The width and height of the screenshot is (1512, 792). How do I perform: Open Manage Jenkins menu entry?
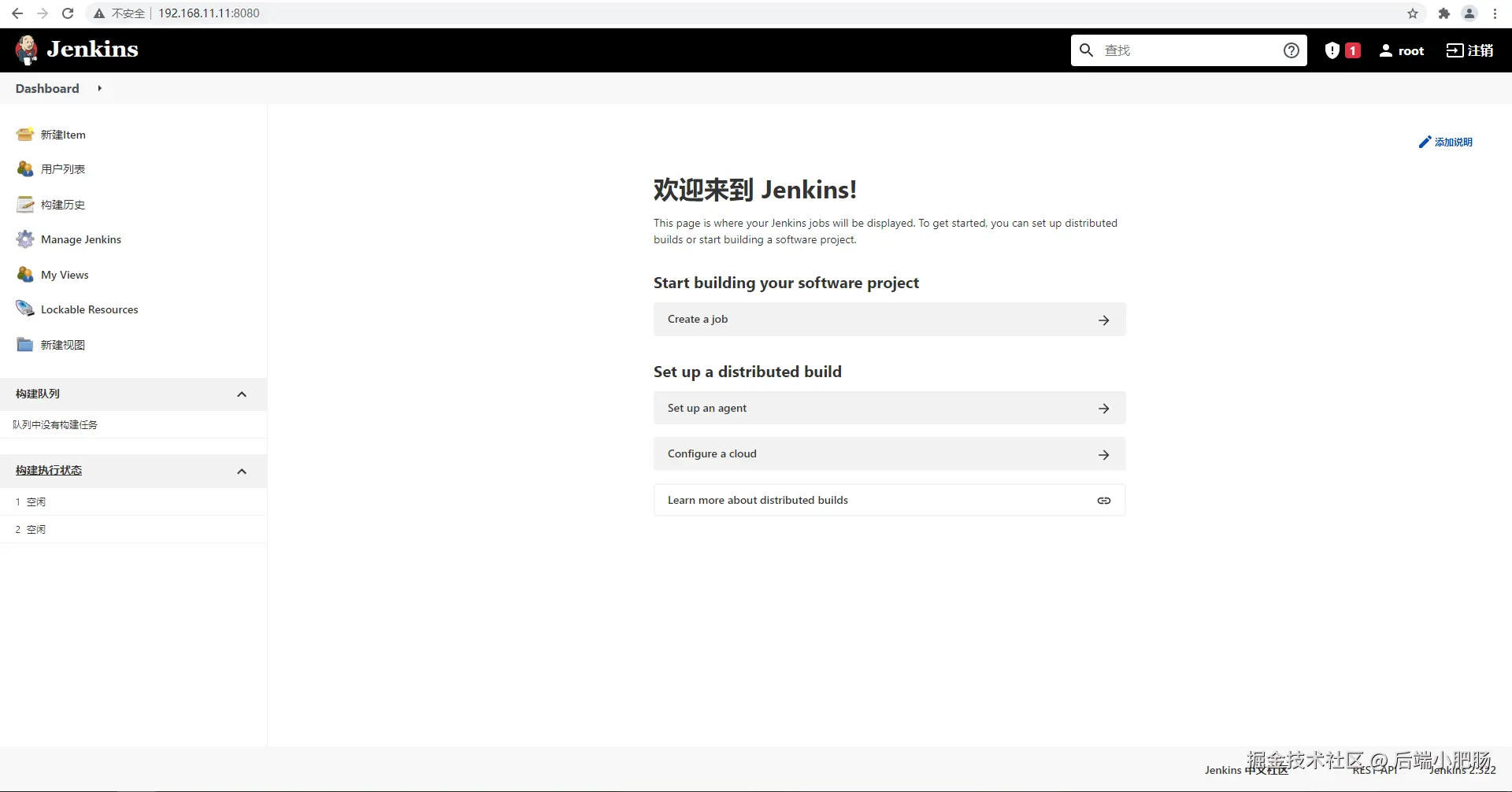point(81,239)
